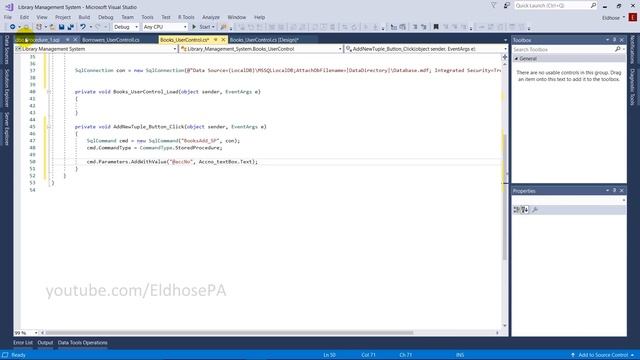Collapse the General group in Toolbox
The width and height of the screenshot is (640, 360).
pyautogui.click(x=516, y=59)
